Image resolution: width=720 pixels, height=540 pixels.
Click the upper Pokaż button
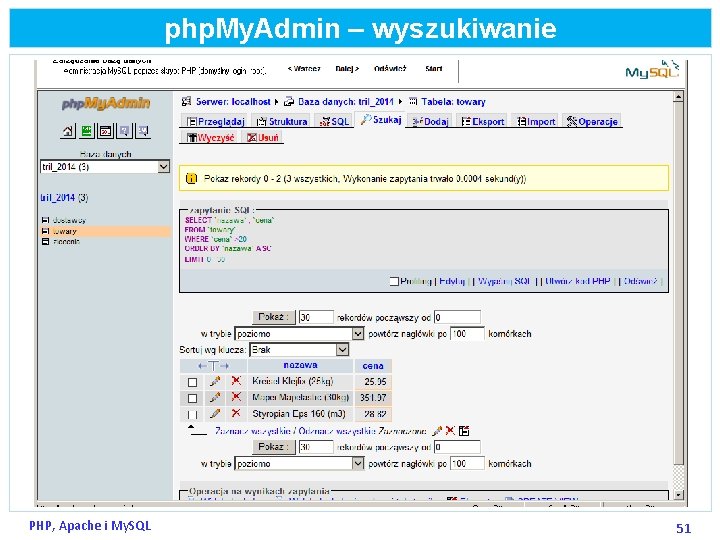pos(273,317)
